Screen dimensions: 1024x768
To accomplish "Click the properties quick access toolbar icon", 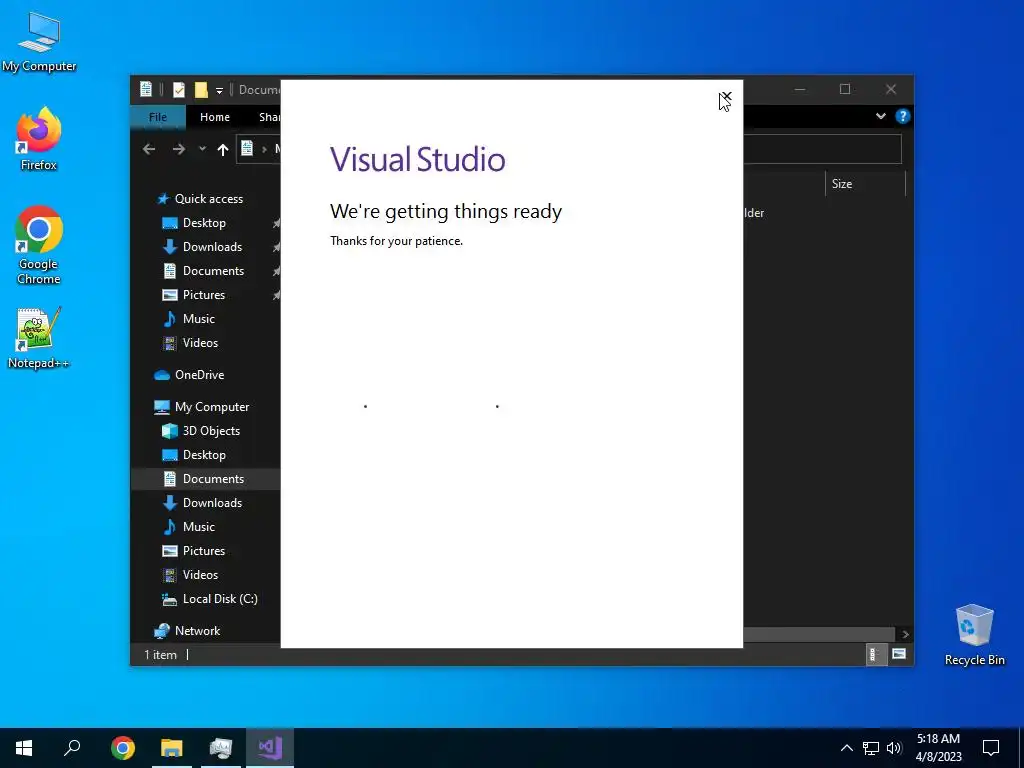I will pos(178,89).
